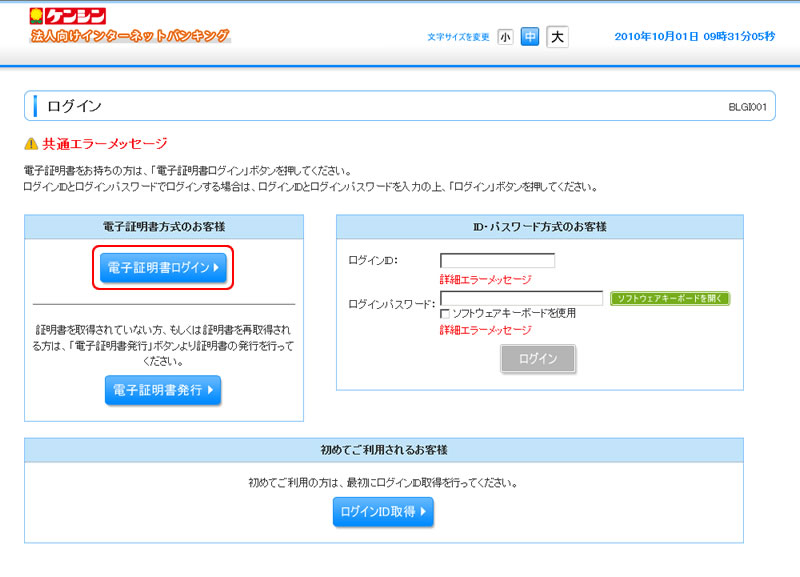The width and height of the screenshot is (800, 577).
Task: Click the ケンシン logo
Action: (x=68, y=15)
